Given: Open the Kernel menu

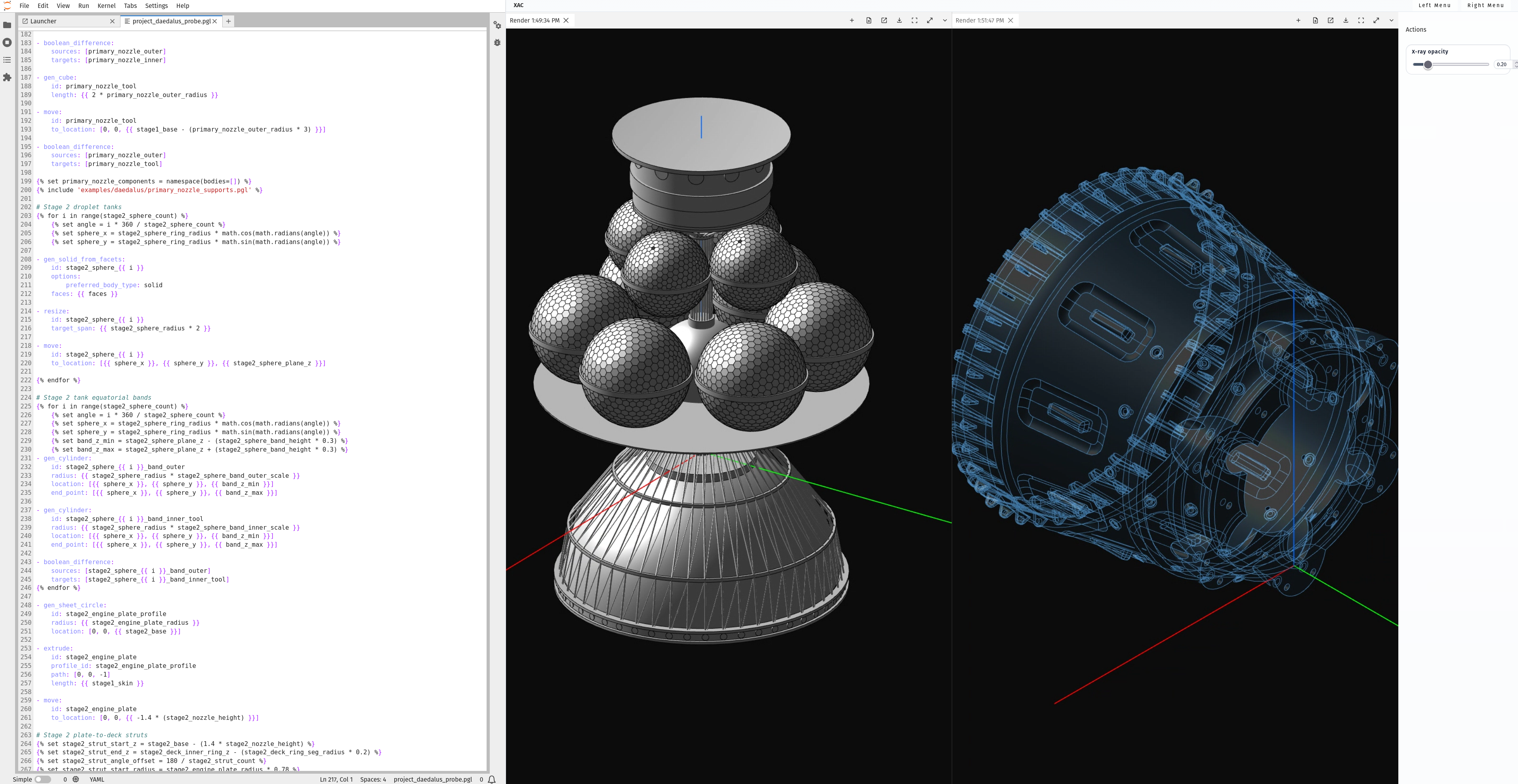Looking at the screenshot, I should coord(106,6).
